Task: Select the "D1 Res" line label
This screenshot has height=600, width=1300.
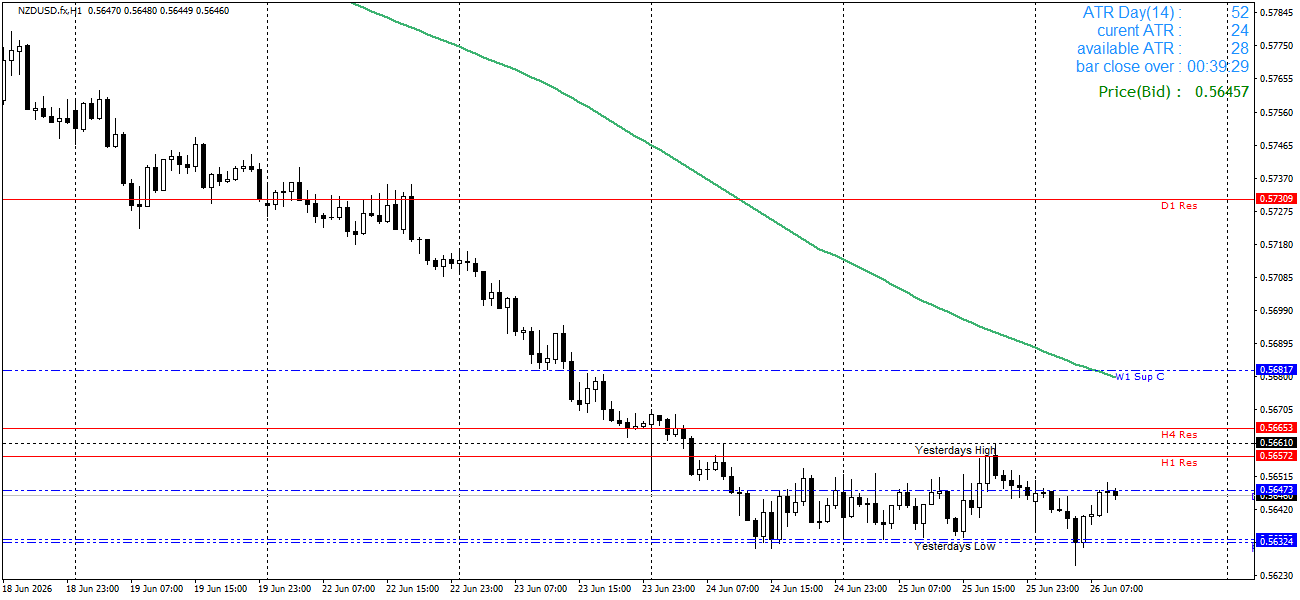Action: [1179, 206]
